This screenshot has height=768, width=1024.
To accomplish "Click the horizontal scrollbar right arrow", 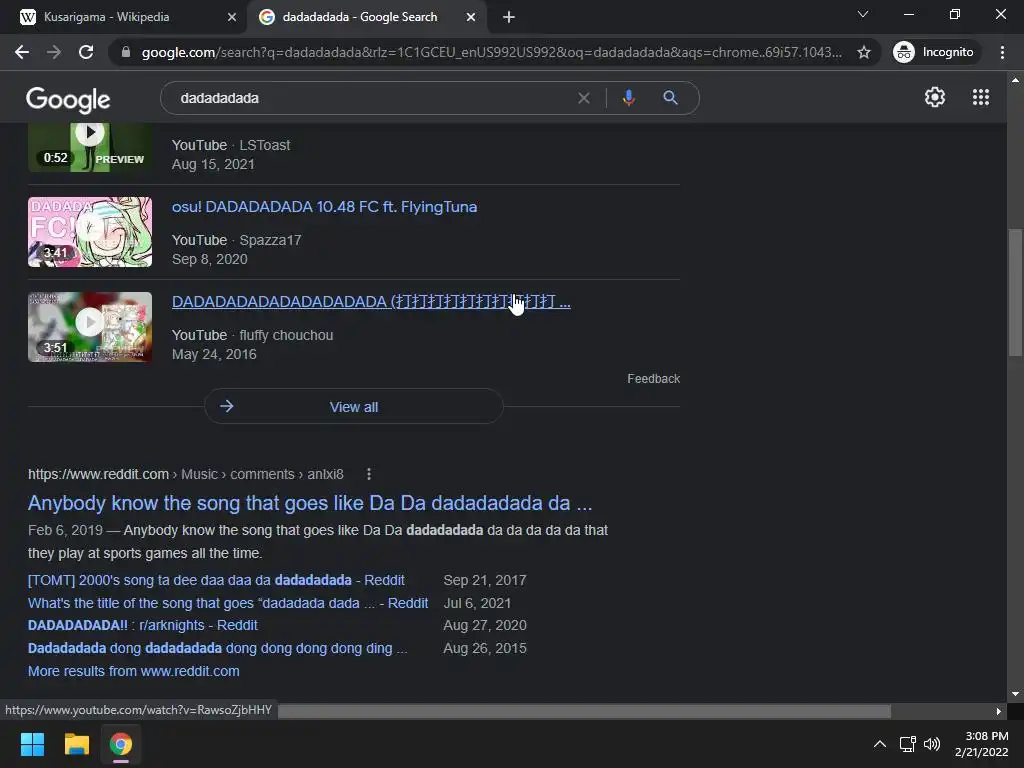I will (x=999, y=711).
